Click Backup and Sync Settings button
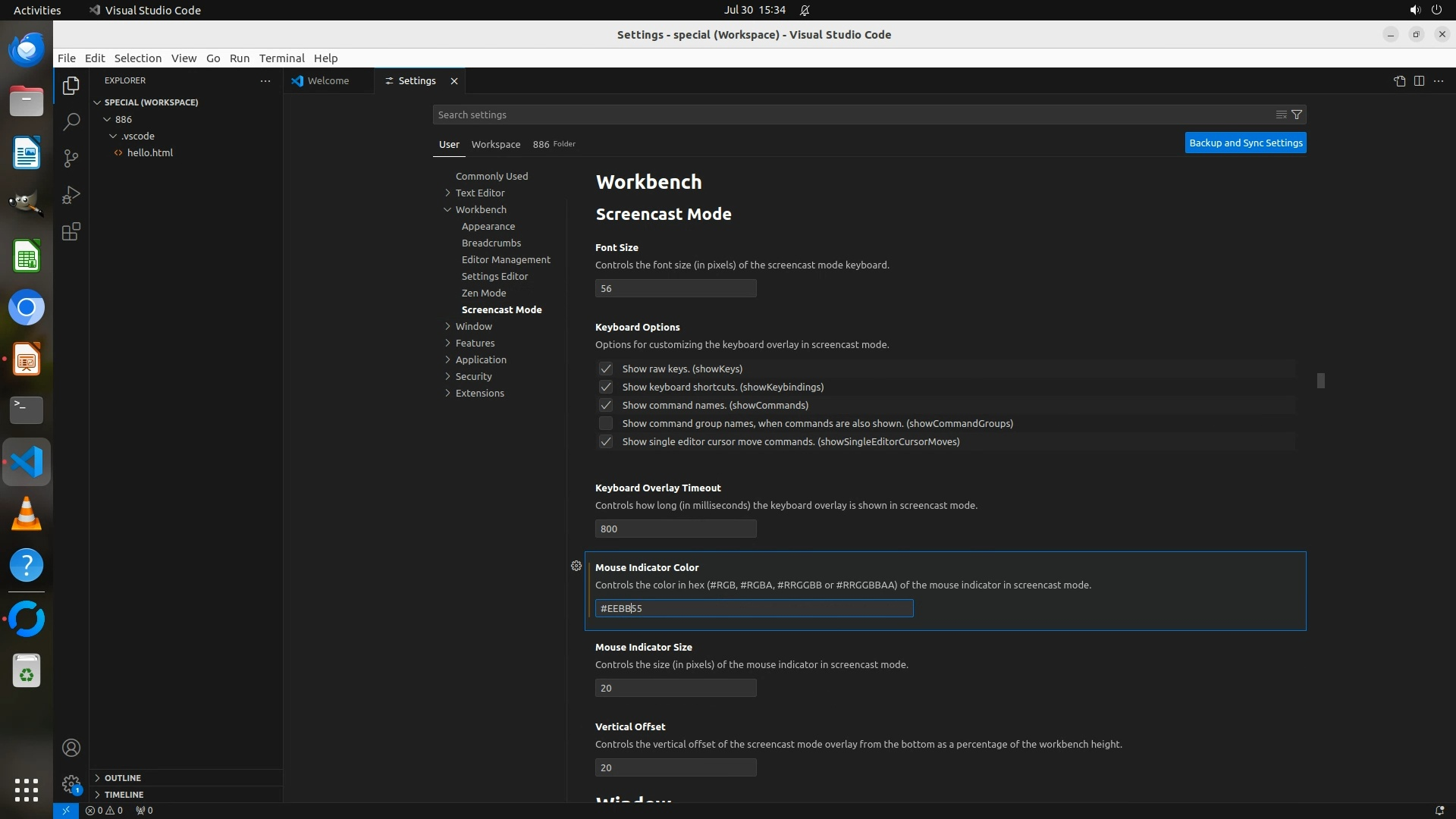Viewport: 1456px width, 819px height. click(x=1245, y=143)
